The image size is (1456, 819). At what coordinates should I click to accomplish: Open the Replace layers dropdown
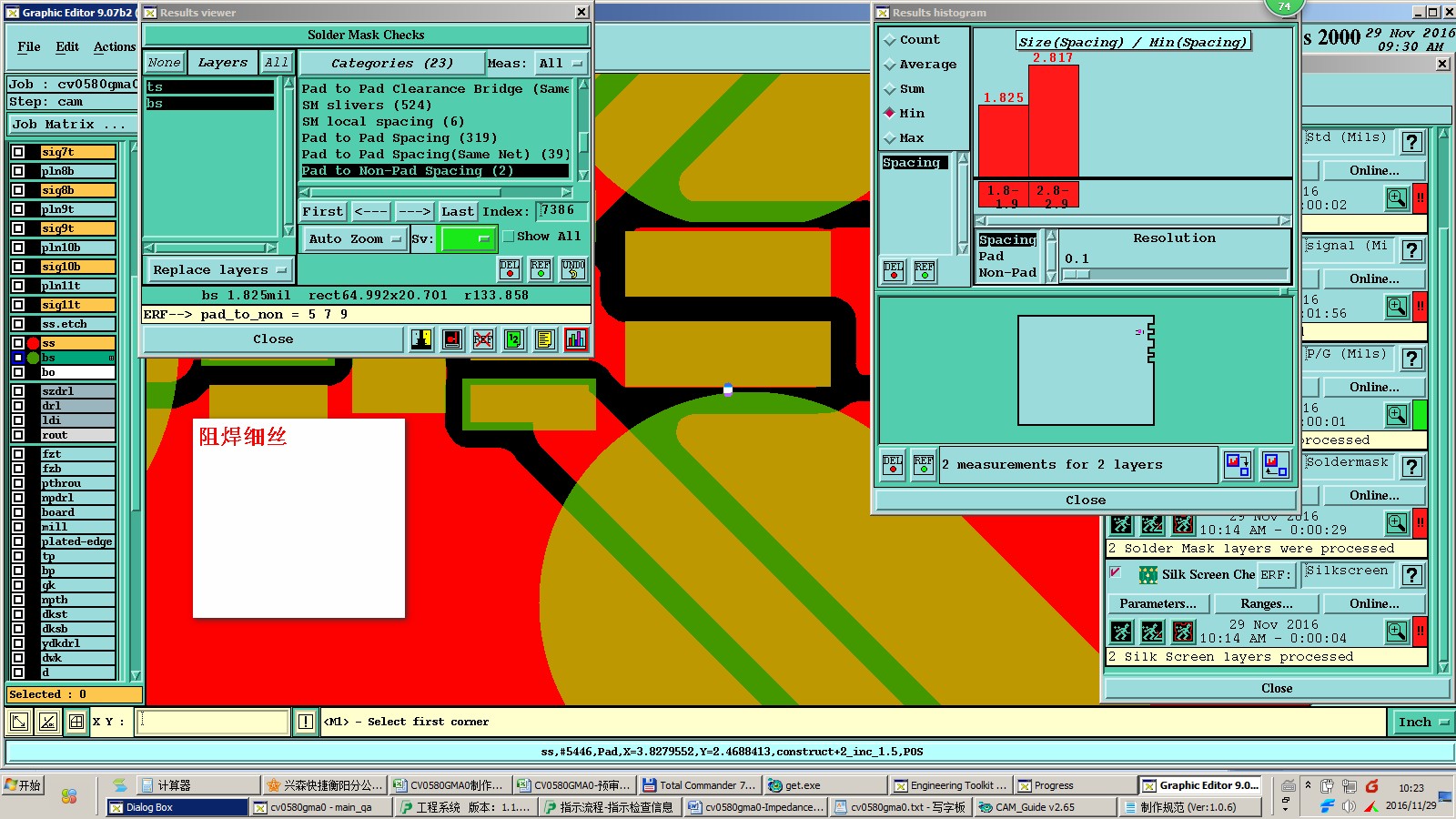[219, 270]
